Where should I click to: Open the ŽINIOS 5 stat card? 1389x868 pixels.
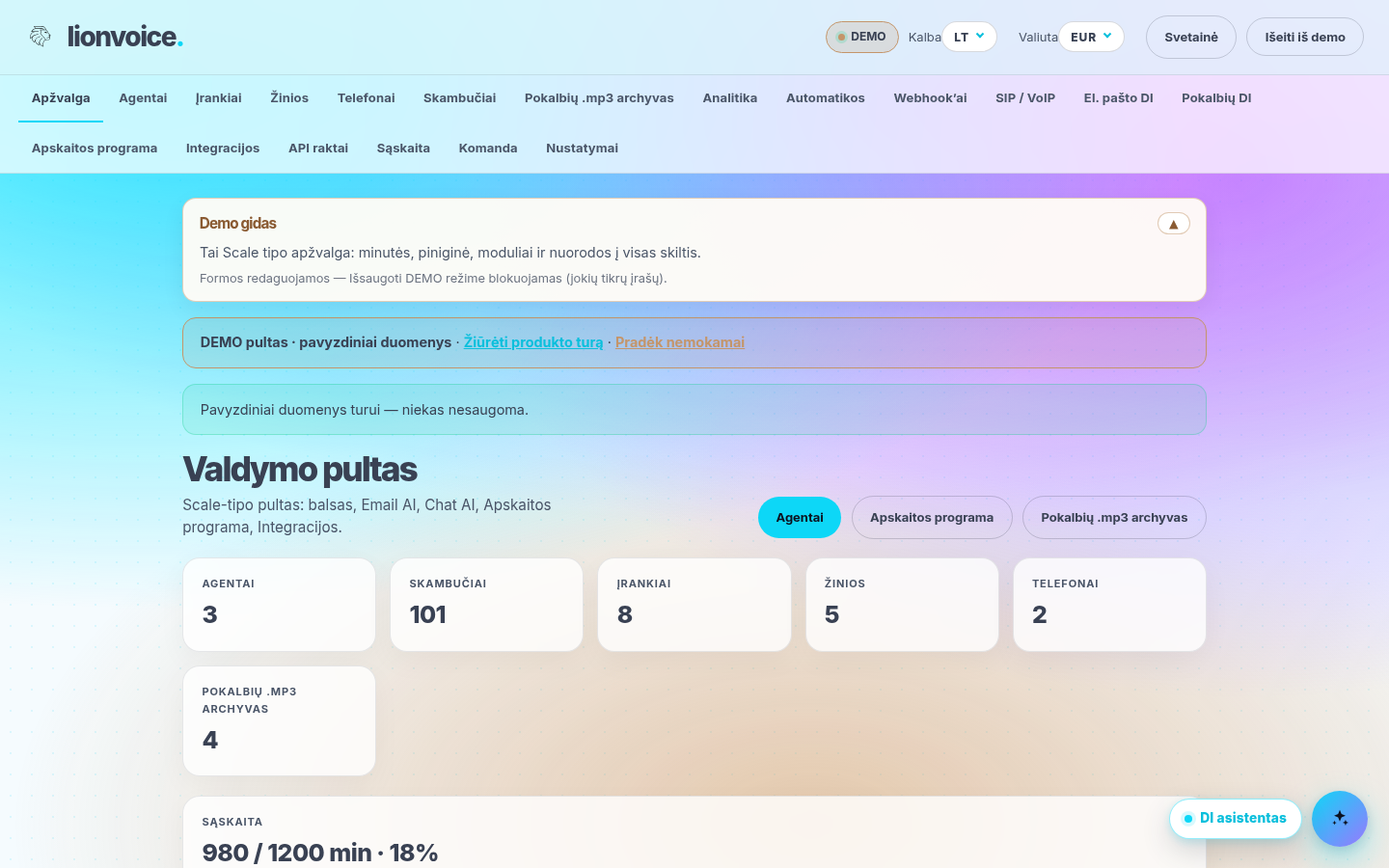pyautogui.click(x=902, y=605)
